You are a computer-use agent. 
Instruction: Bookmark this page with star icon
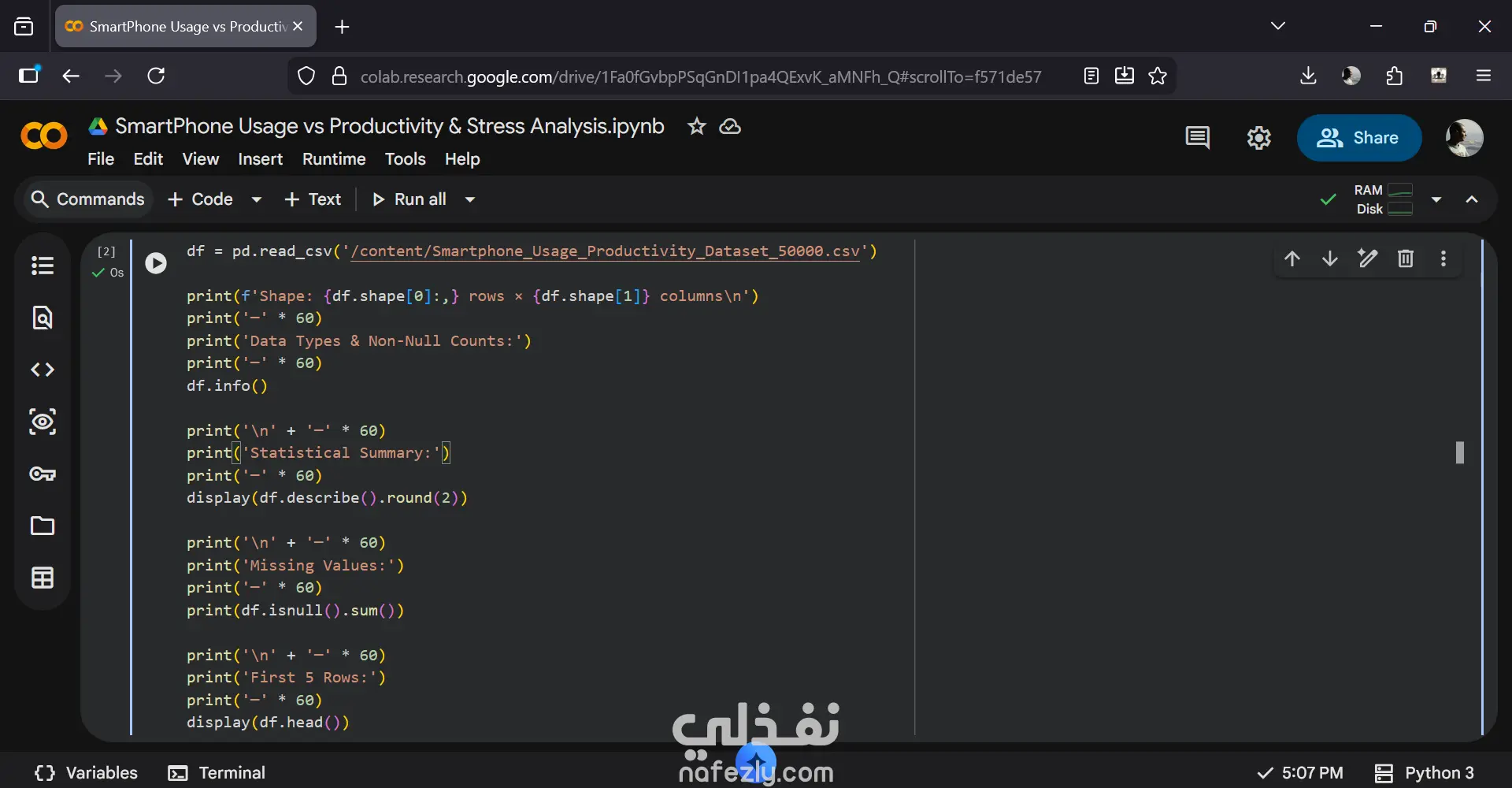1158,76
